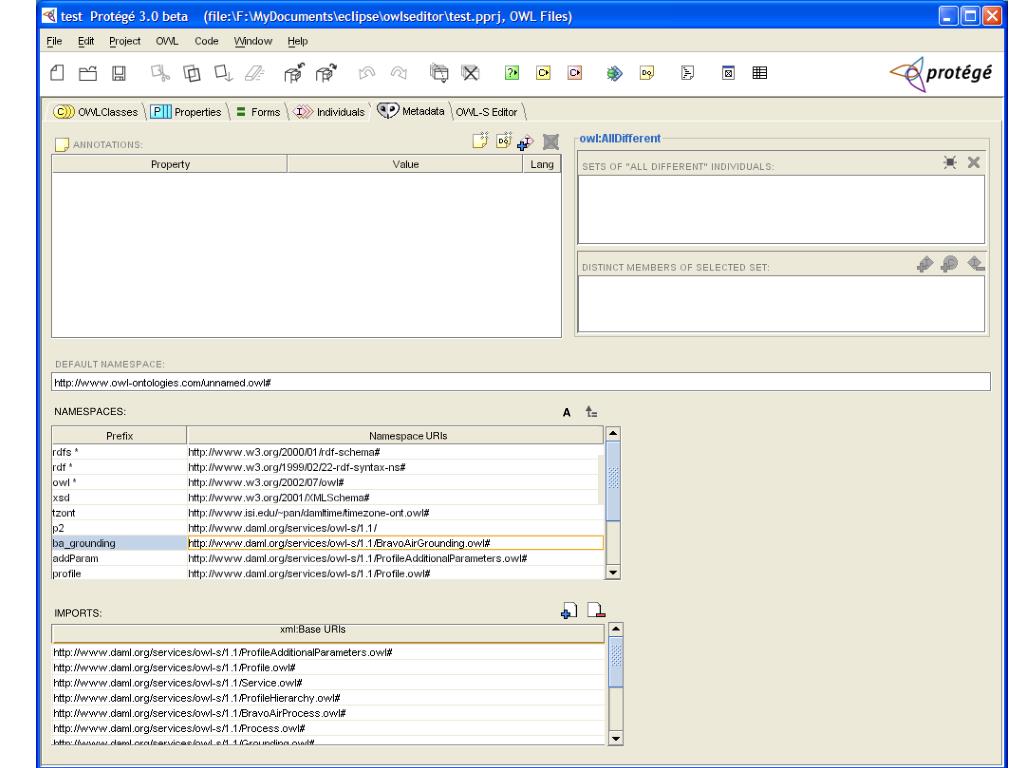Click the Namespace URIs column header
1024x768 pixels.
[x=395, y=436]
